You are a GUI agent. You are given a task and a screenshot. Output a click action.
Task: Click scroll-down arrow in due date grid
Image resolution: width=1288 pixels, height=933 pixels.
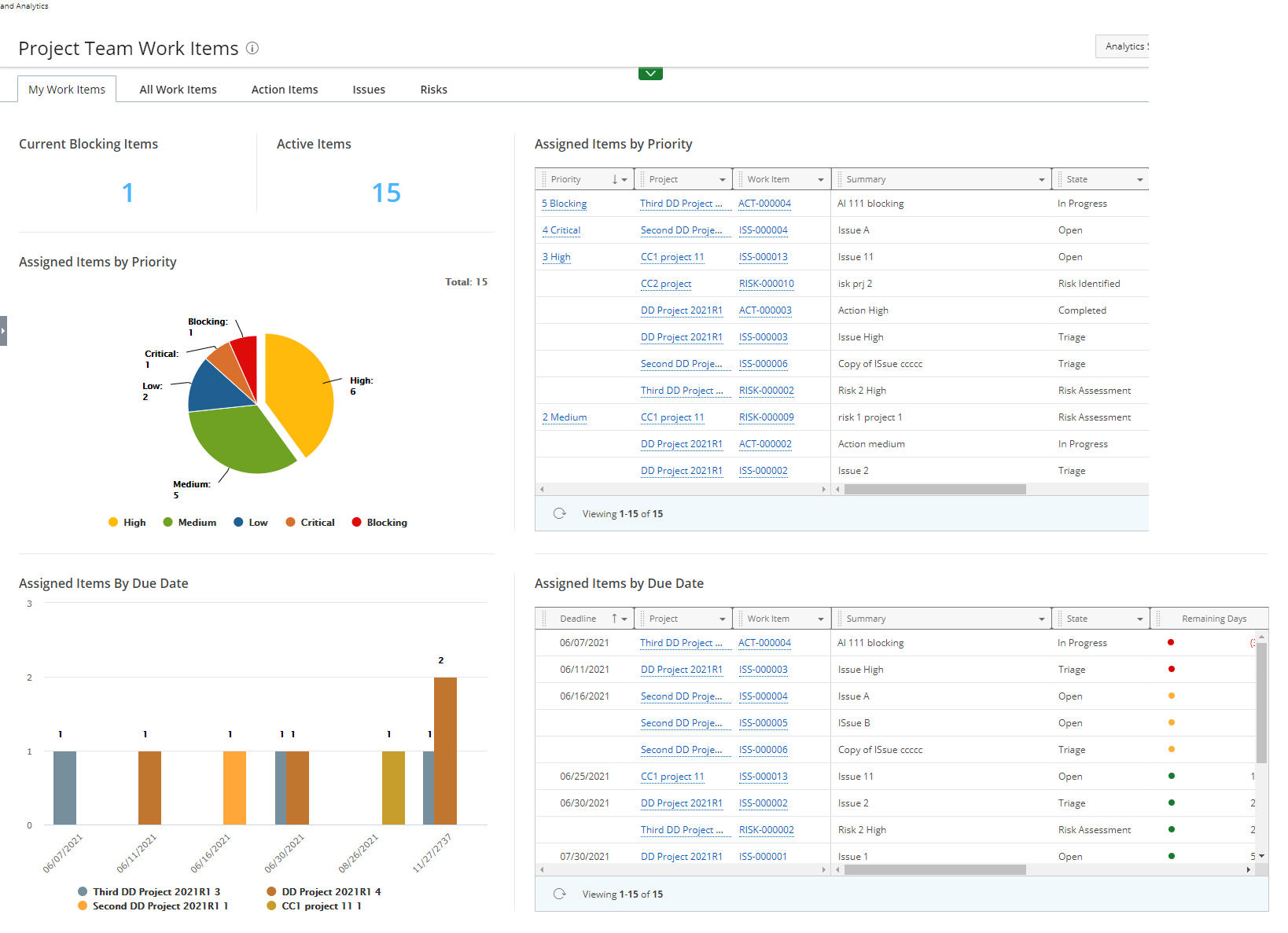pos(1261,856)
